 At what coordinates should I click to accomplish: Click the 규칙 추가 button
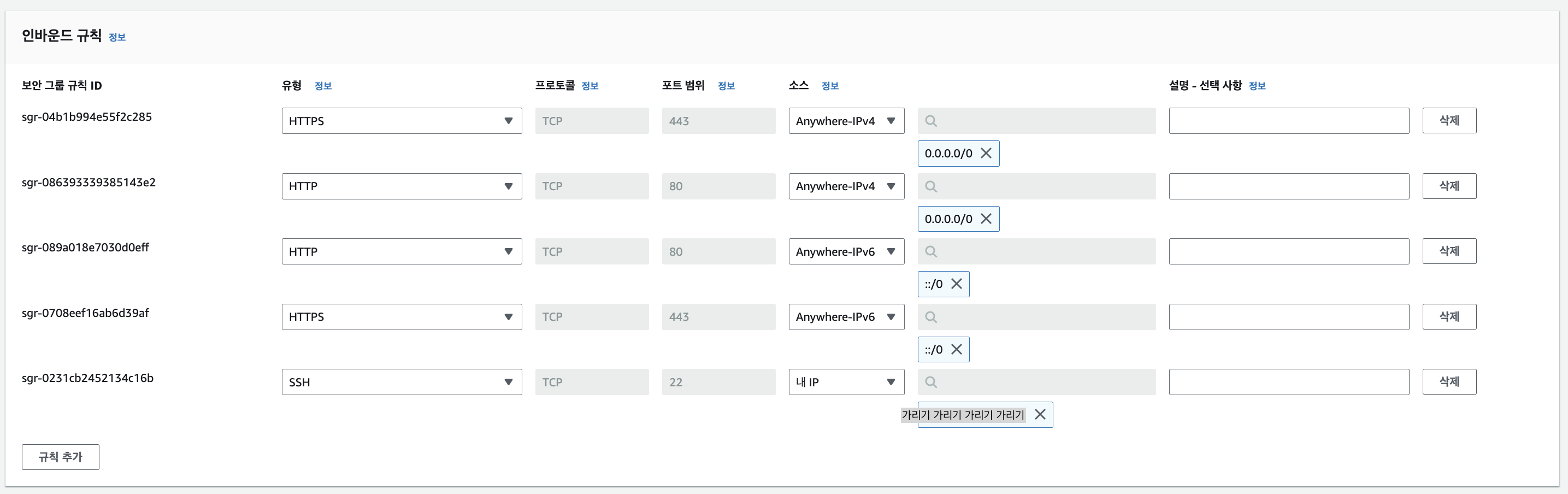60,457
